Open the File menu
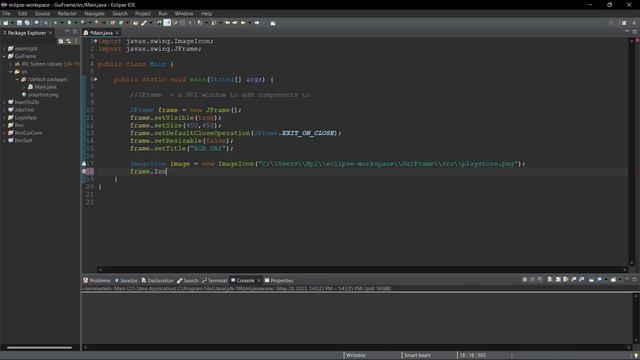 tap(7, 13)
